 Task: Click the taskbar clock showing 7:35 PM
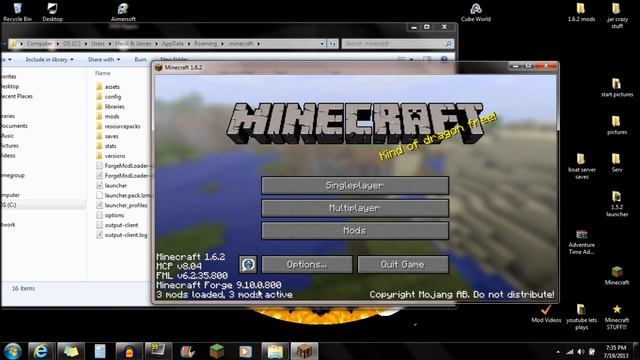click(x=616, y=351)
